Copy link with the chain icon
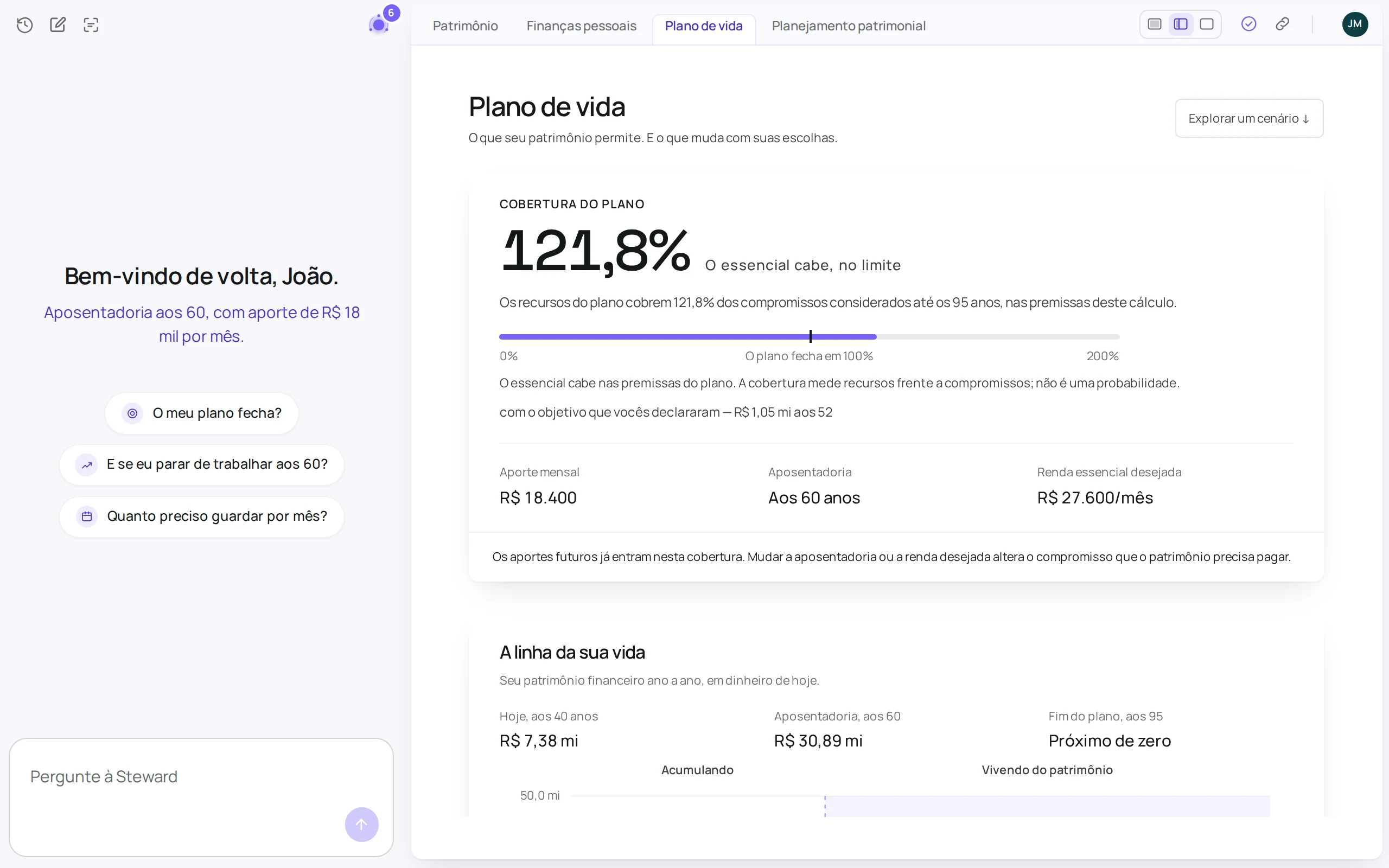Screen dimensions: 1389x868 [1283, 24]
